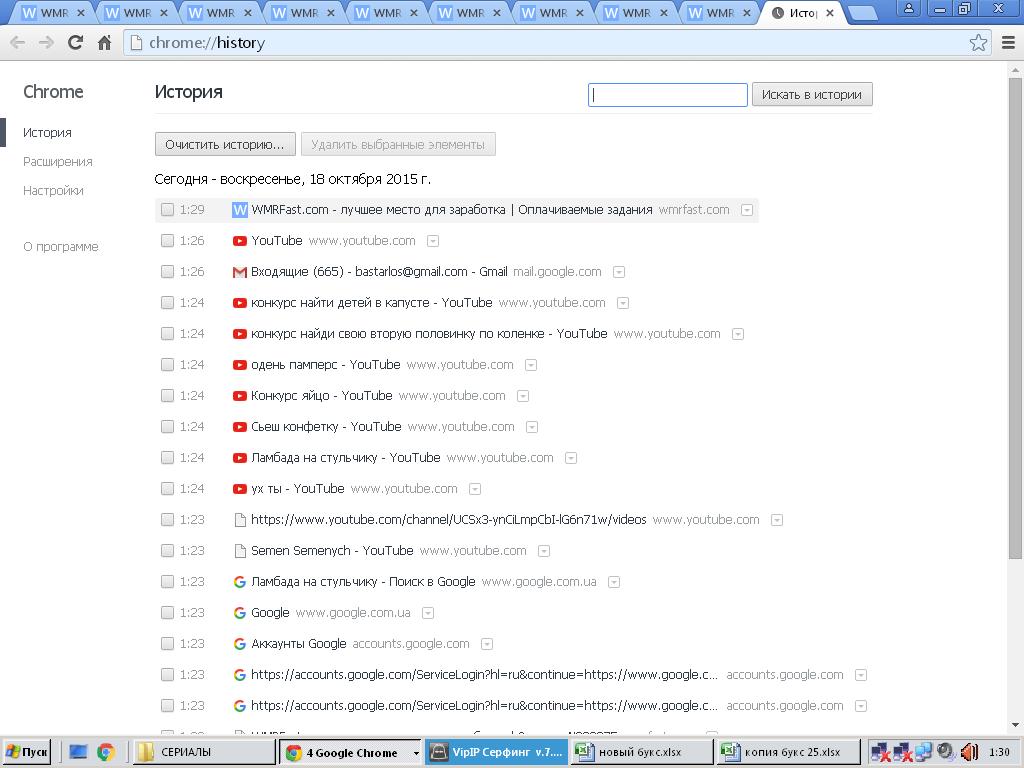Open the user profile button in title bar

pyautogui.click(x=908, y=8)
